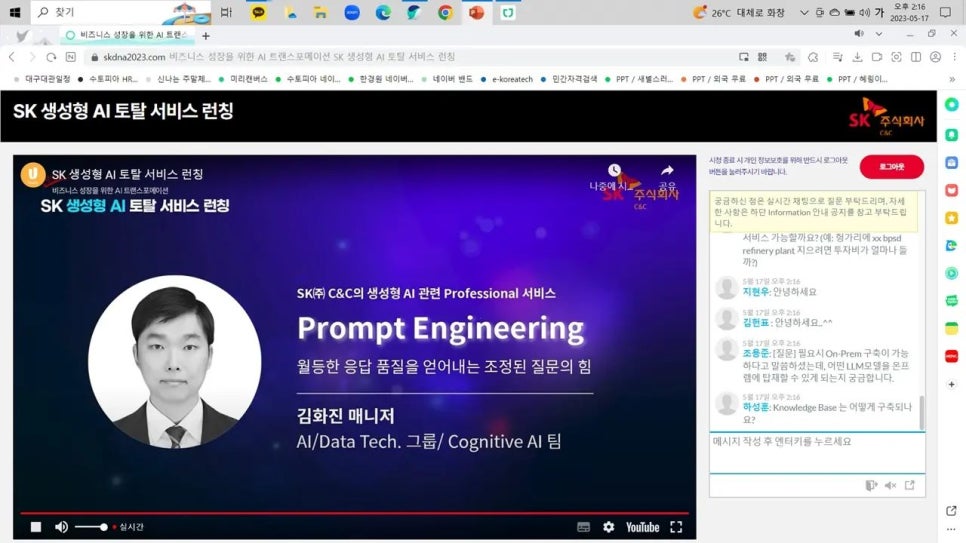Viewport: 966px width, 543px height.
Task: Open PowerPoint from the Windows taskbar
Action: 476,12
